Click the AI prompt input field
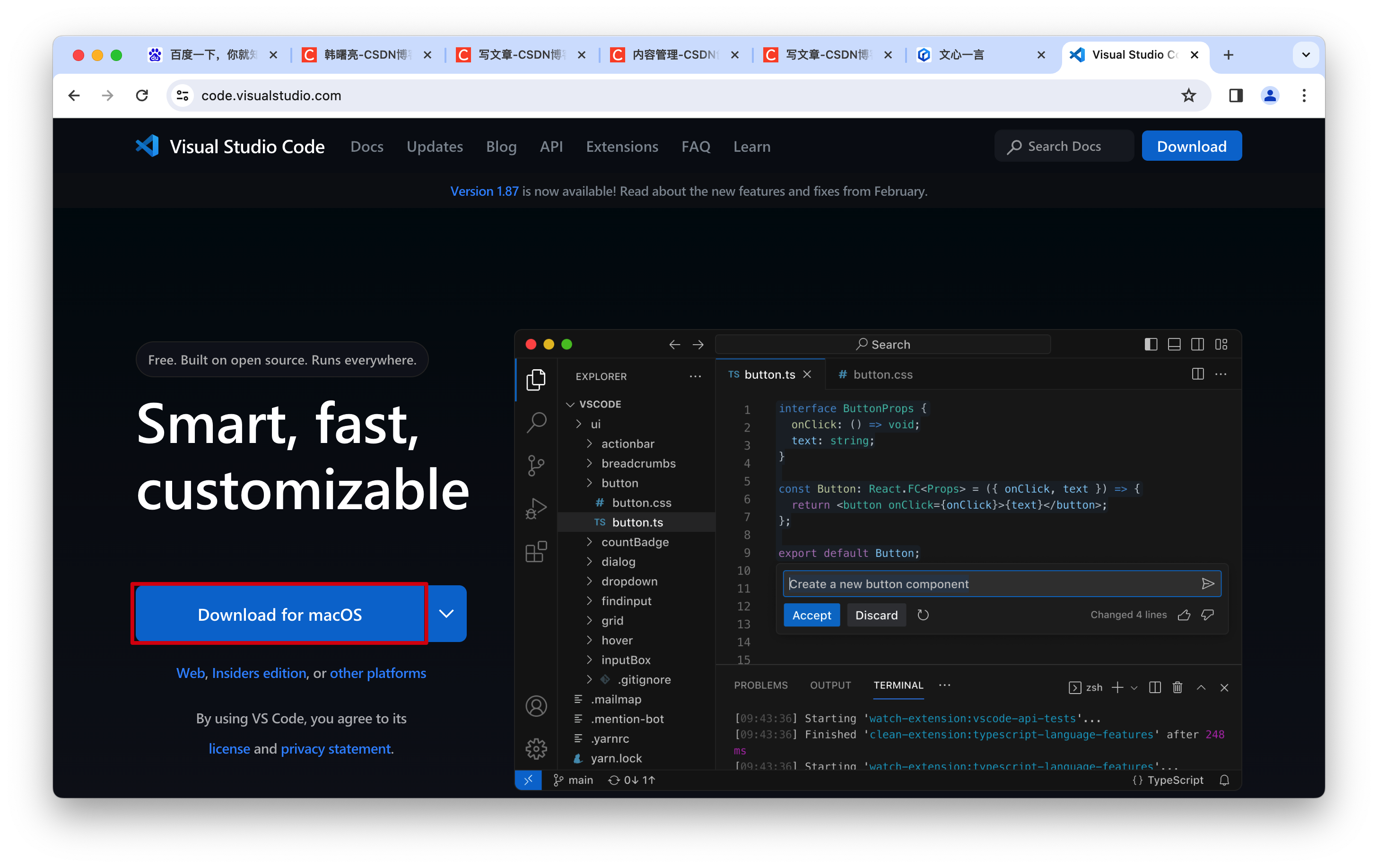The image size is (1378, 868). pyautogui.click(x=988, y=584)
